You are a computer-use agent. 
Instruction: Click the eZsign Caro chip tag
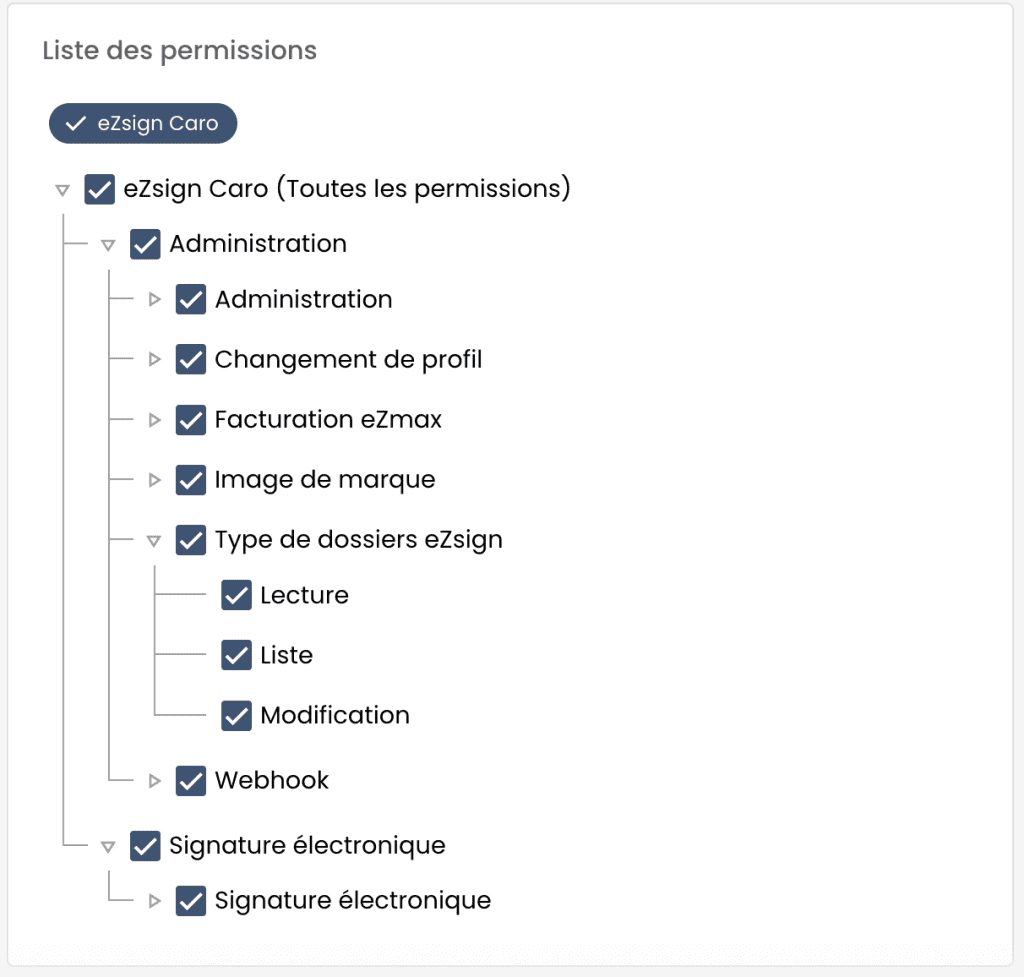click(x=143, y=124)
